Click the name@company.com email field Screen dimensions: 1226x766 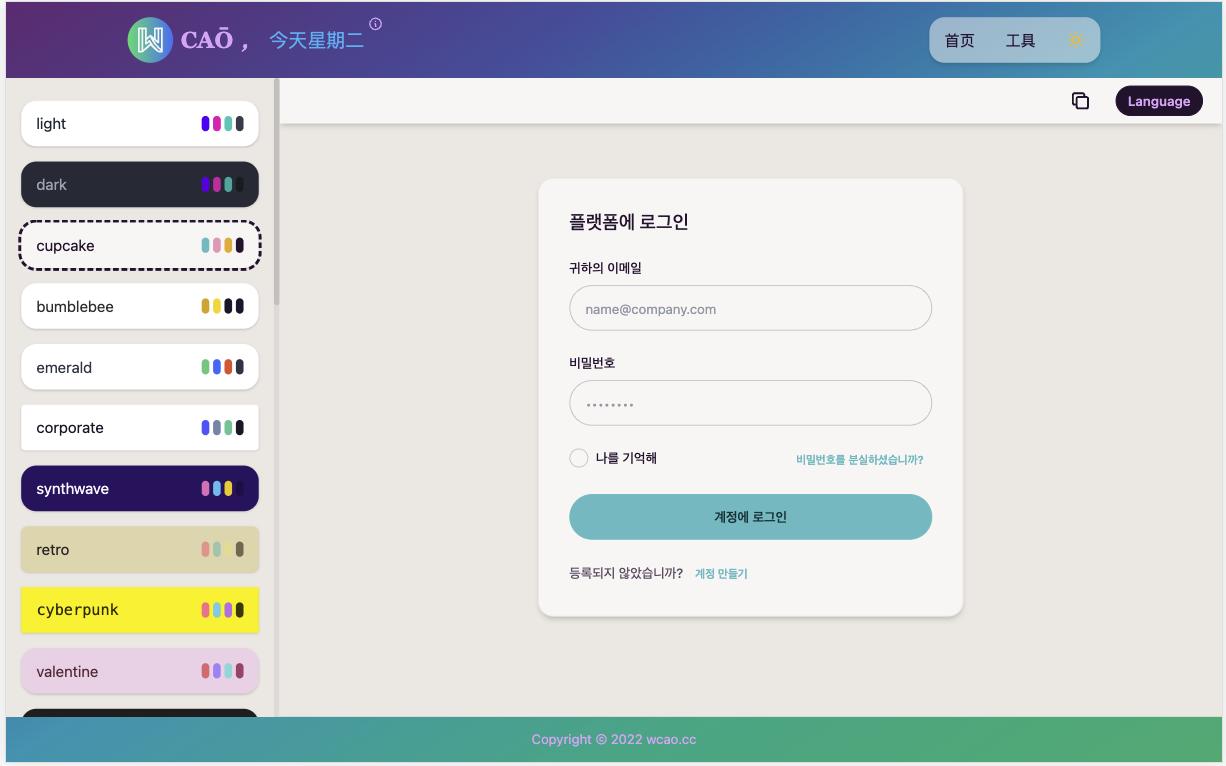[x=750, y=308]
